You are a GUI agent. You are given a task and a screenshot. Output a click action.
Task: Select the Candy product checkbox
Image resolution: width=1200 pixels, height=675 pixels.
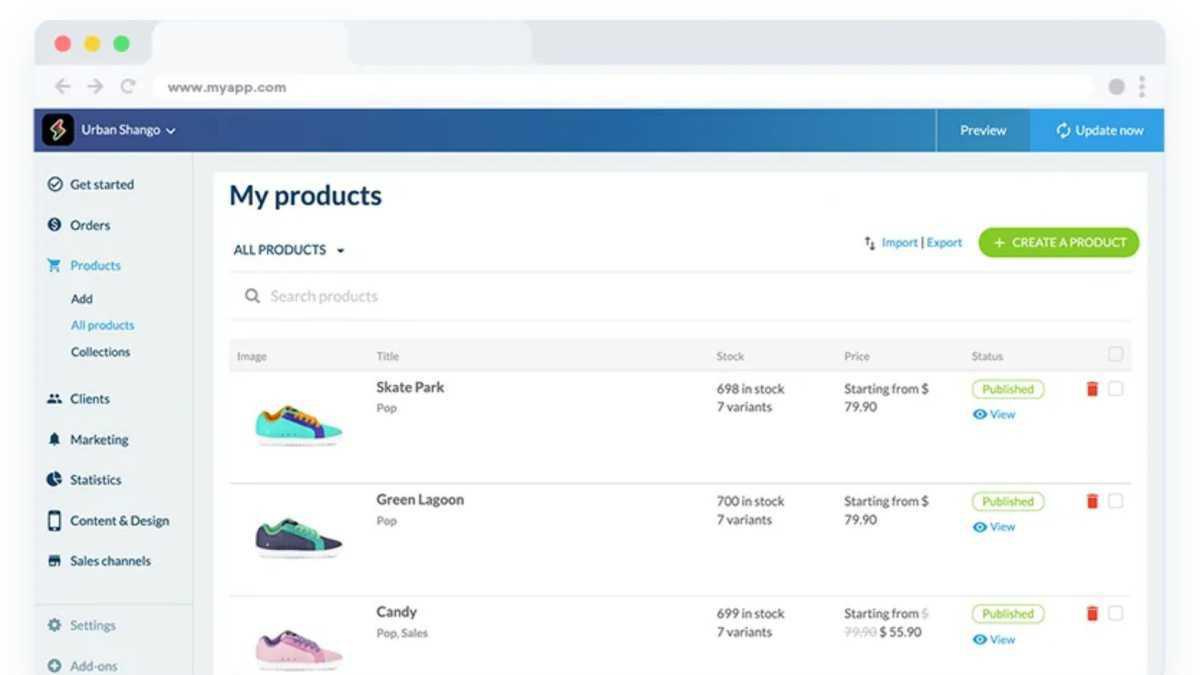1115,613
